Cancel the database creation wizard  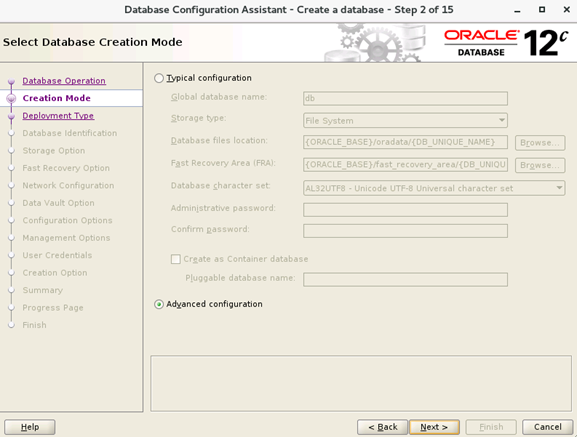(x=548, y=427)
